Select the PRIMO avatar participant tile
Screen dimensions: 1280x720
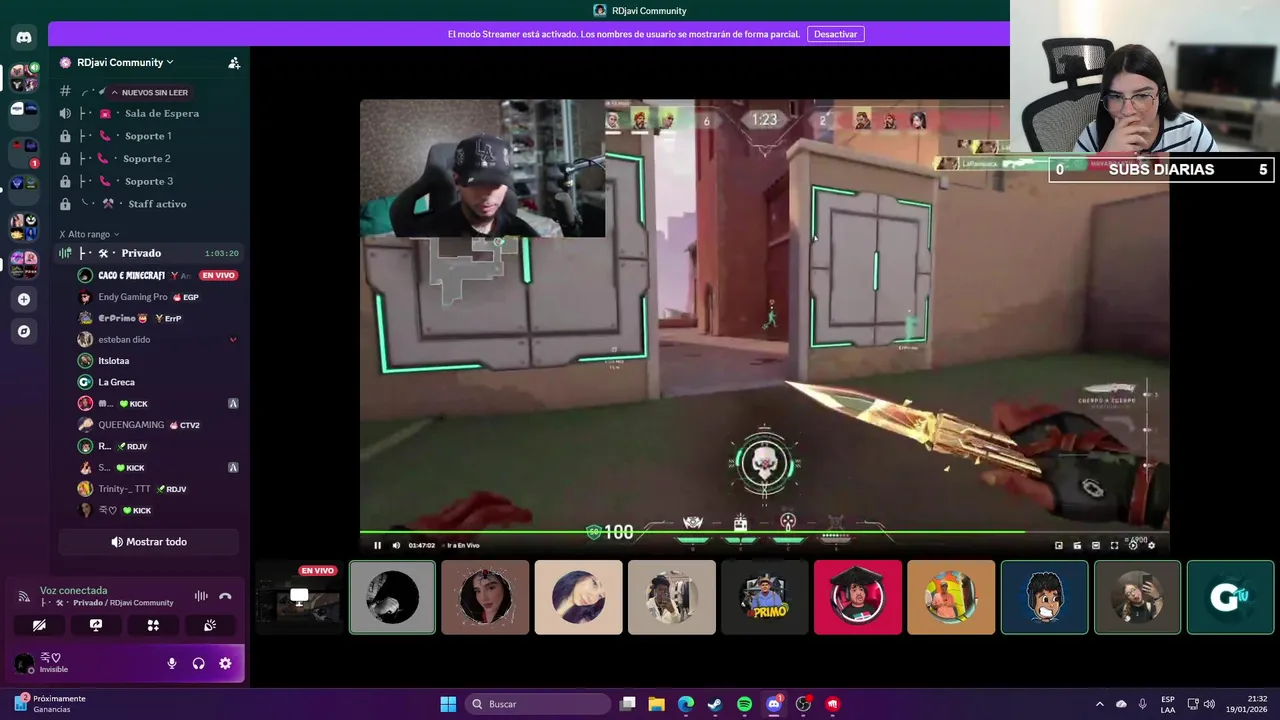click(765, 597)
